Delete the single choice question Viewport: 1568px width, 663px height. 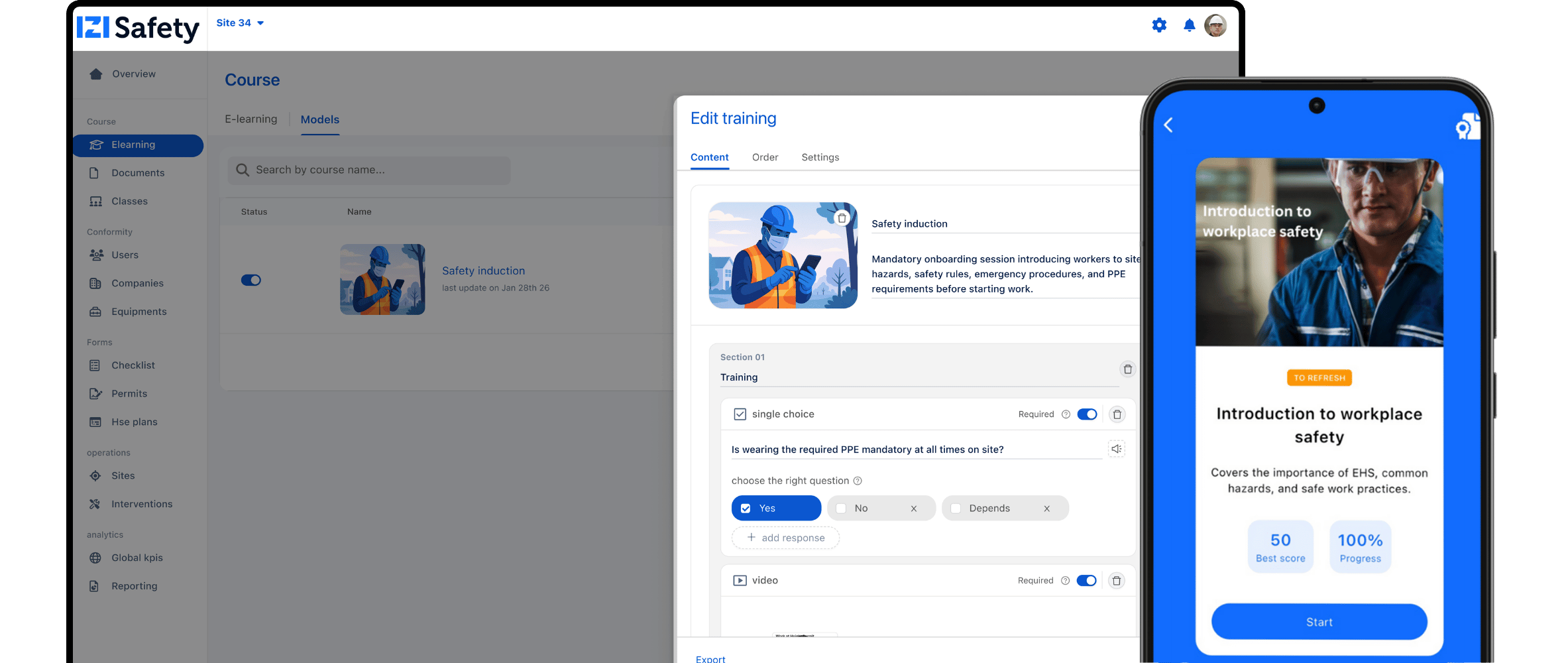pos(1117,414)
